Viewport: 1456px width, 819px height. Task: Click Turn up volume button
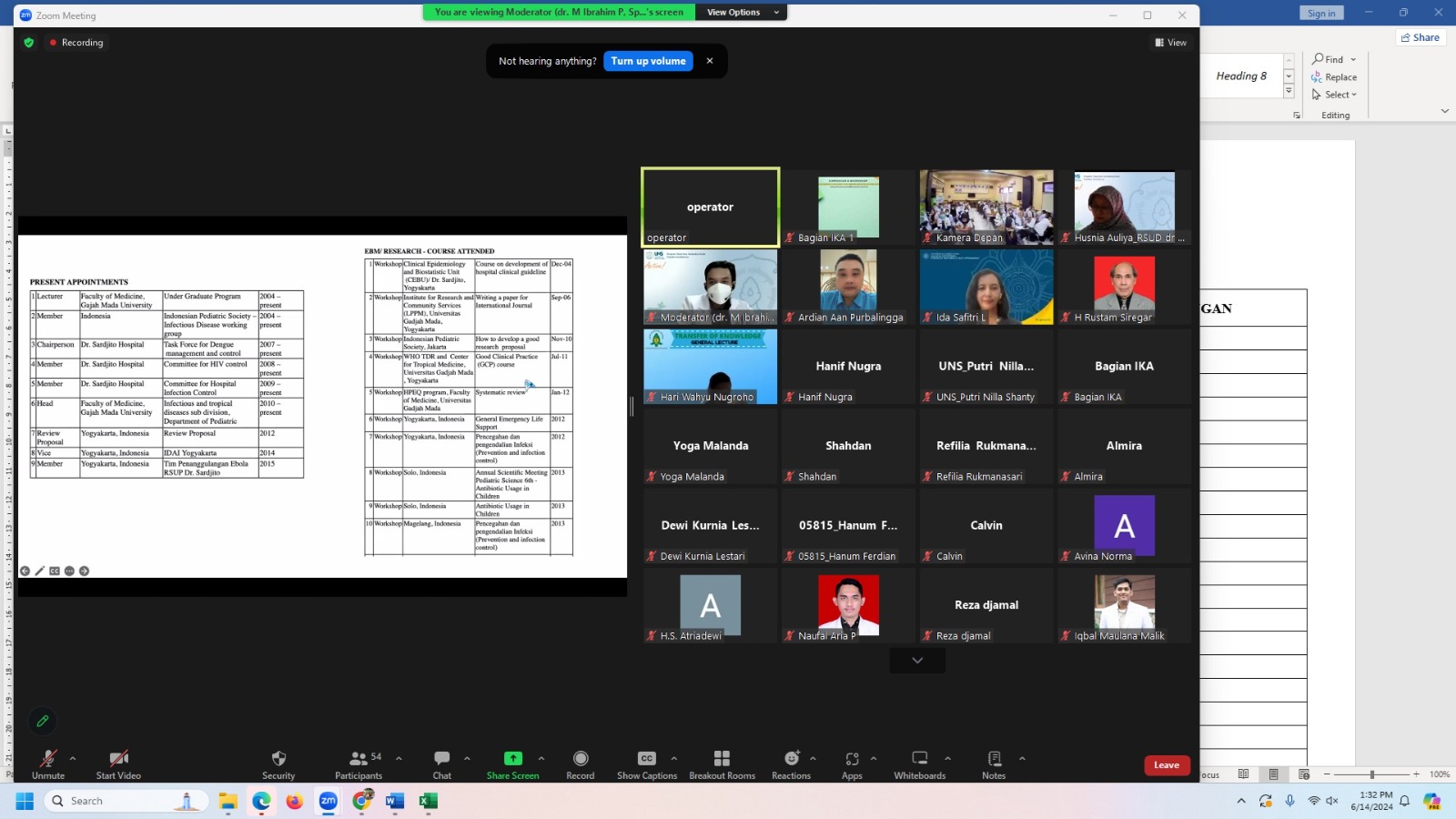[649, 61]
